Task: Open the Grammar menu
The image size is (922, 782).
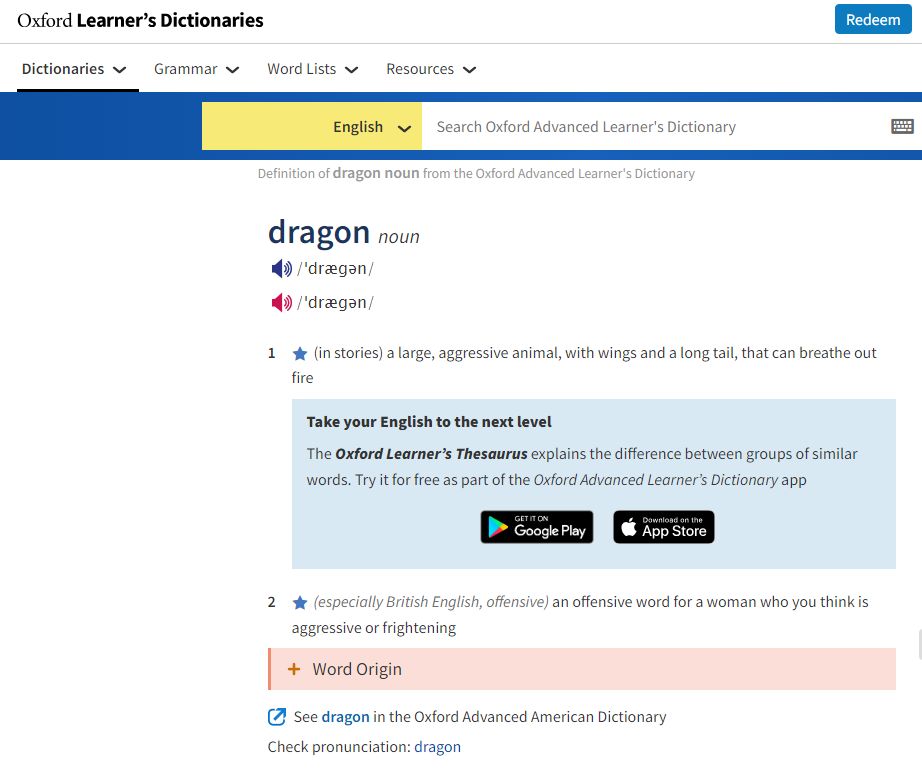Action: click(196, 69)
